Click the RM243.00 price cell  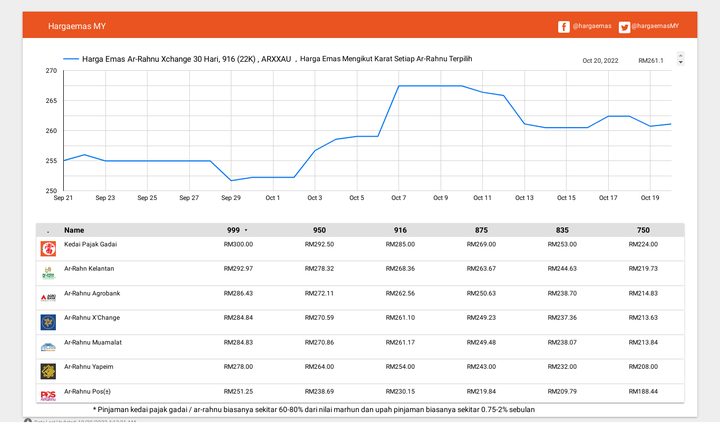tap(481, 367)
